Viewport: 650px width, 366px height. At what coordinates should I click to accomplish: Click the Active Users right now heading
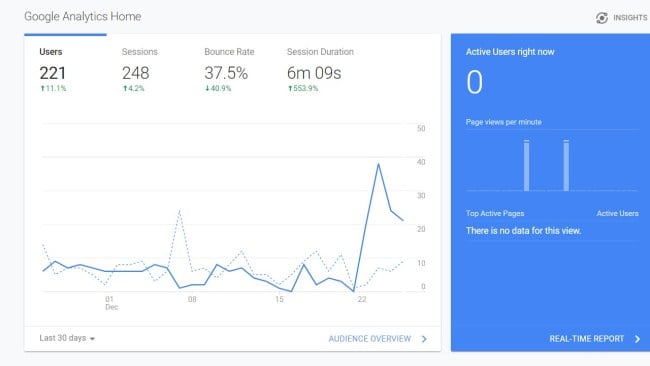510,52
